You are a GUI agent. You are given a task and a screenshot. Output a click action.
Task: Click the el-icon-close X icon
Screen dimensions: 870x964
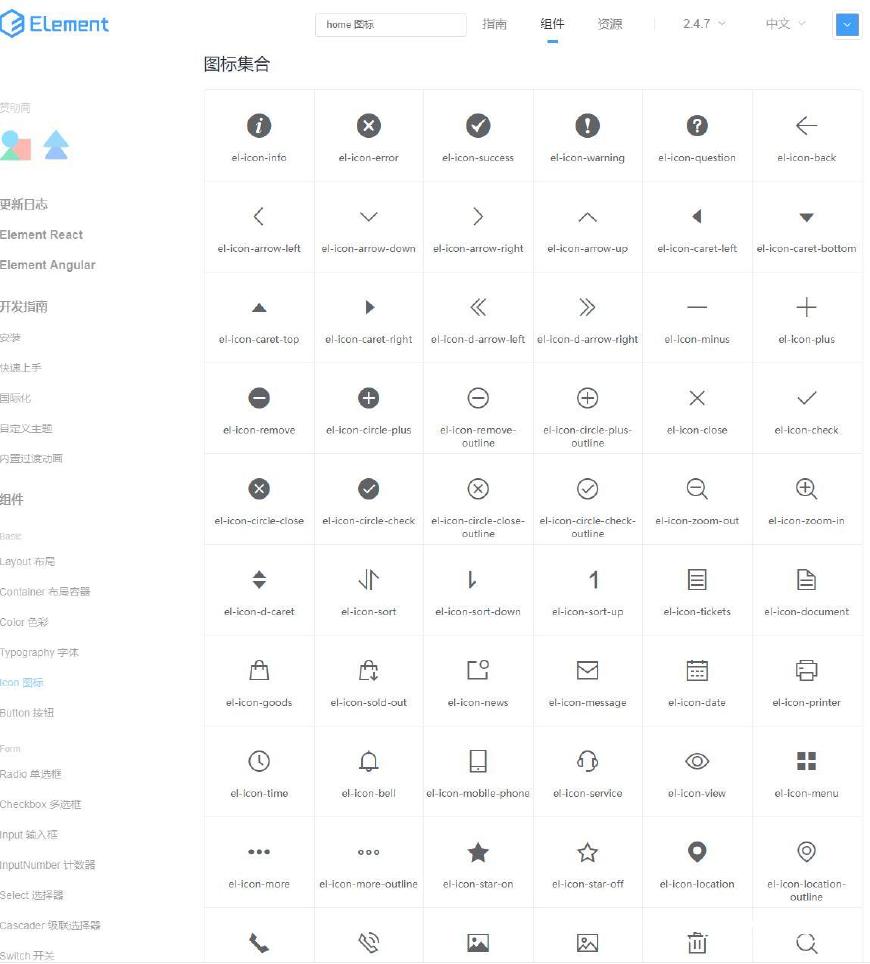tap(697, 398)
